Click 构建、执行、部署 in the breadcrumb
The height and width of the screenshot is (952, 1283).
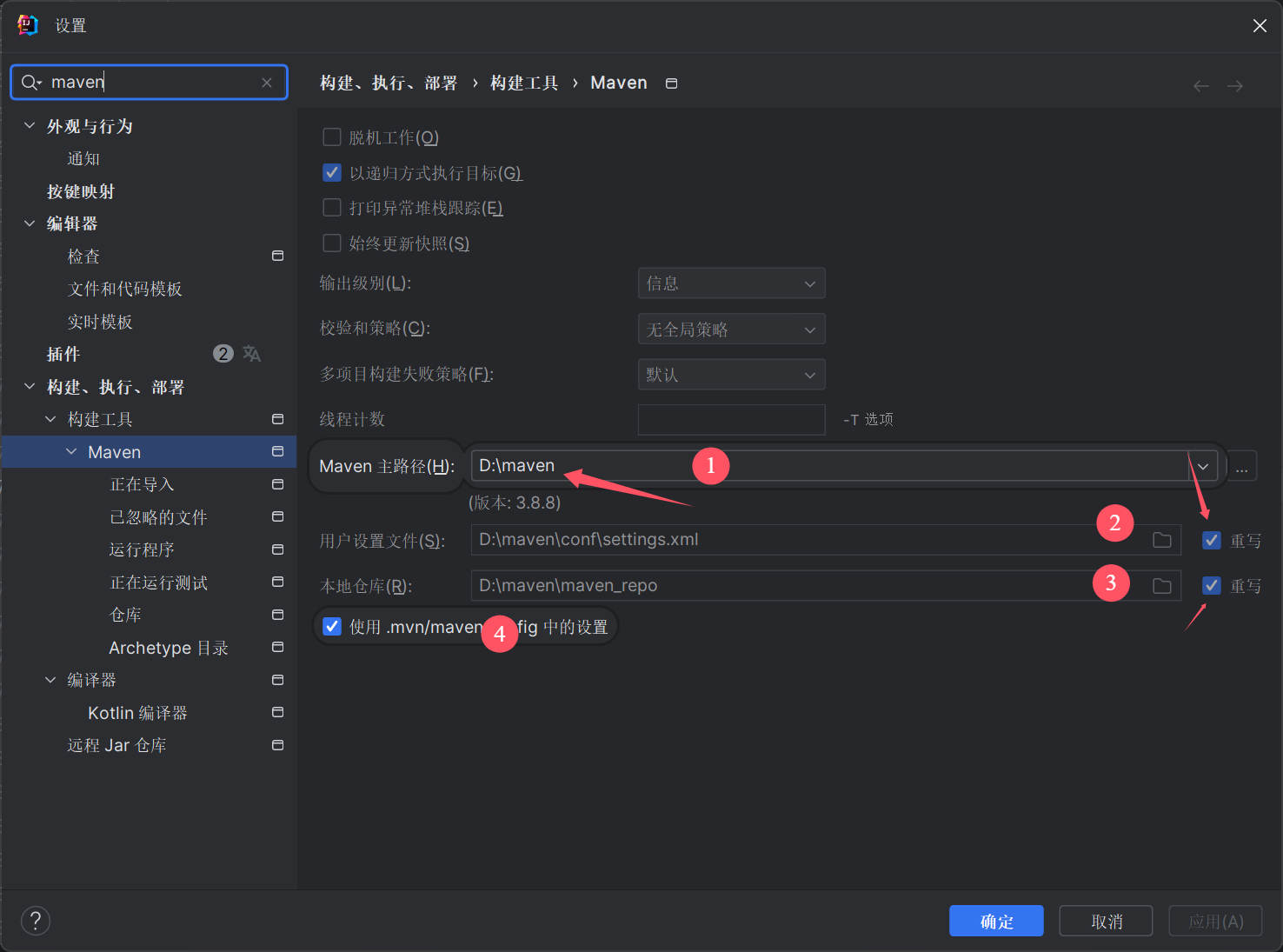(x=389, y=83)
